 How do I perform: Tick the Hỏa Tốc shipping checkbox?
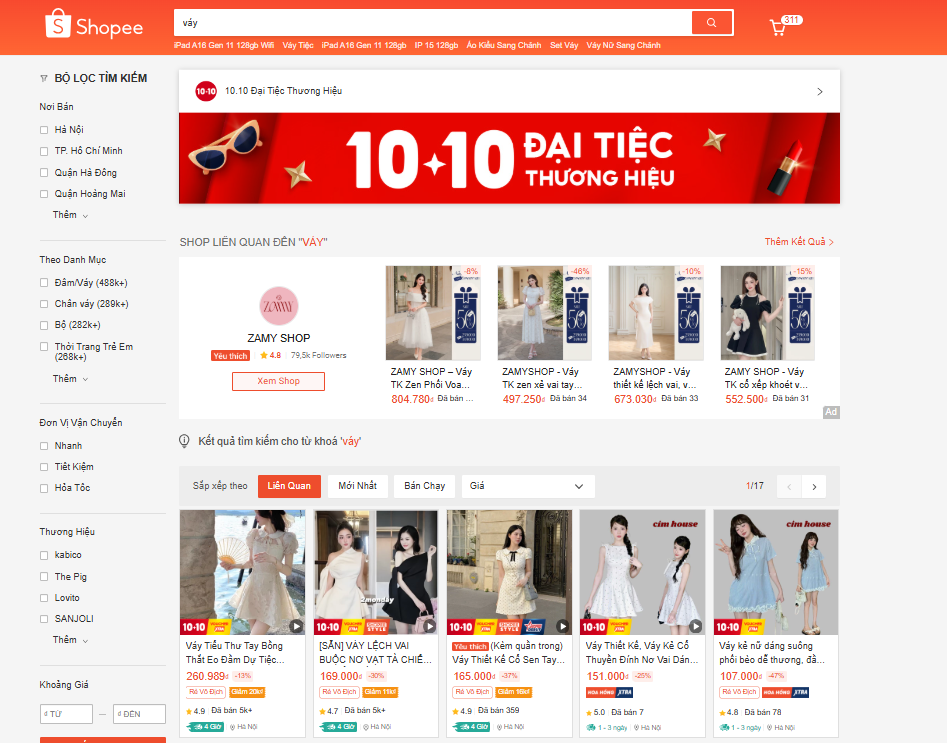click(44, 488)
